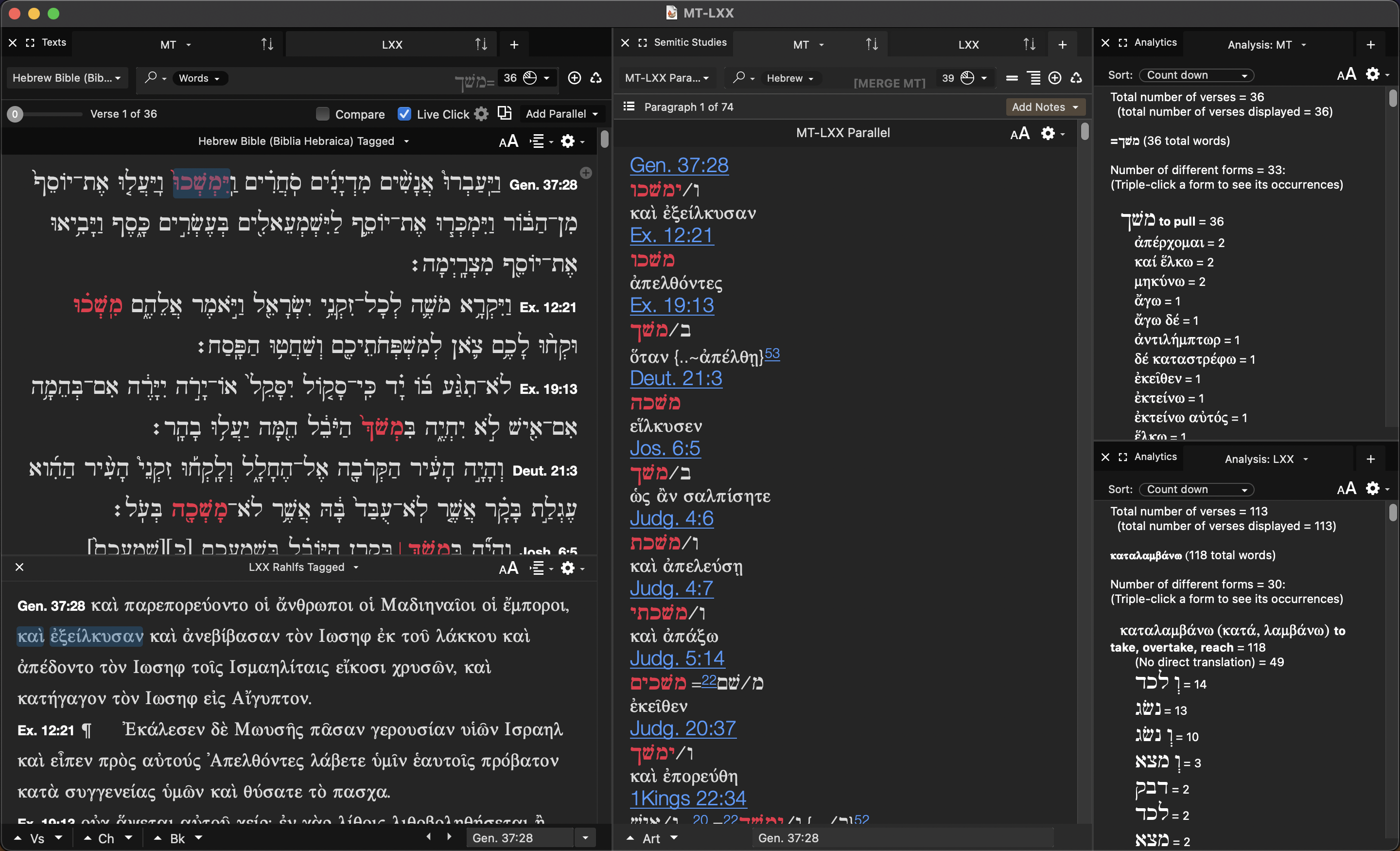Open the Add Parallel dropdown
This screenshot has height=851, width=1400.
561,114
